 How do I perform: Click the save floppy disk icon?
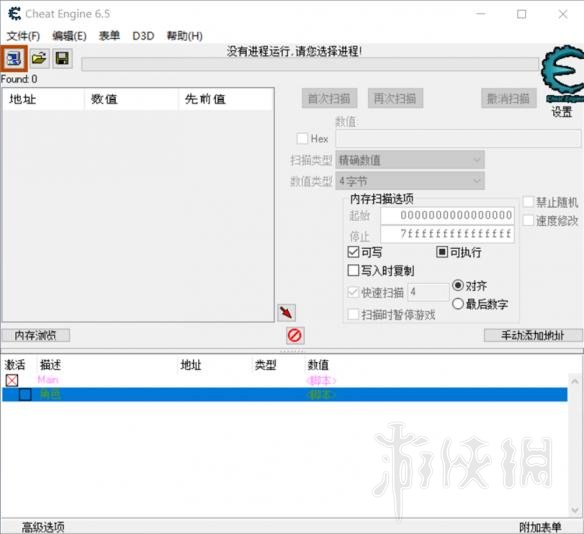62,58
